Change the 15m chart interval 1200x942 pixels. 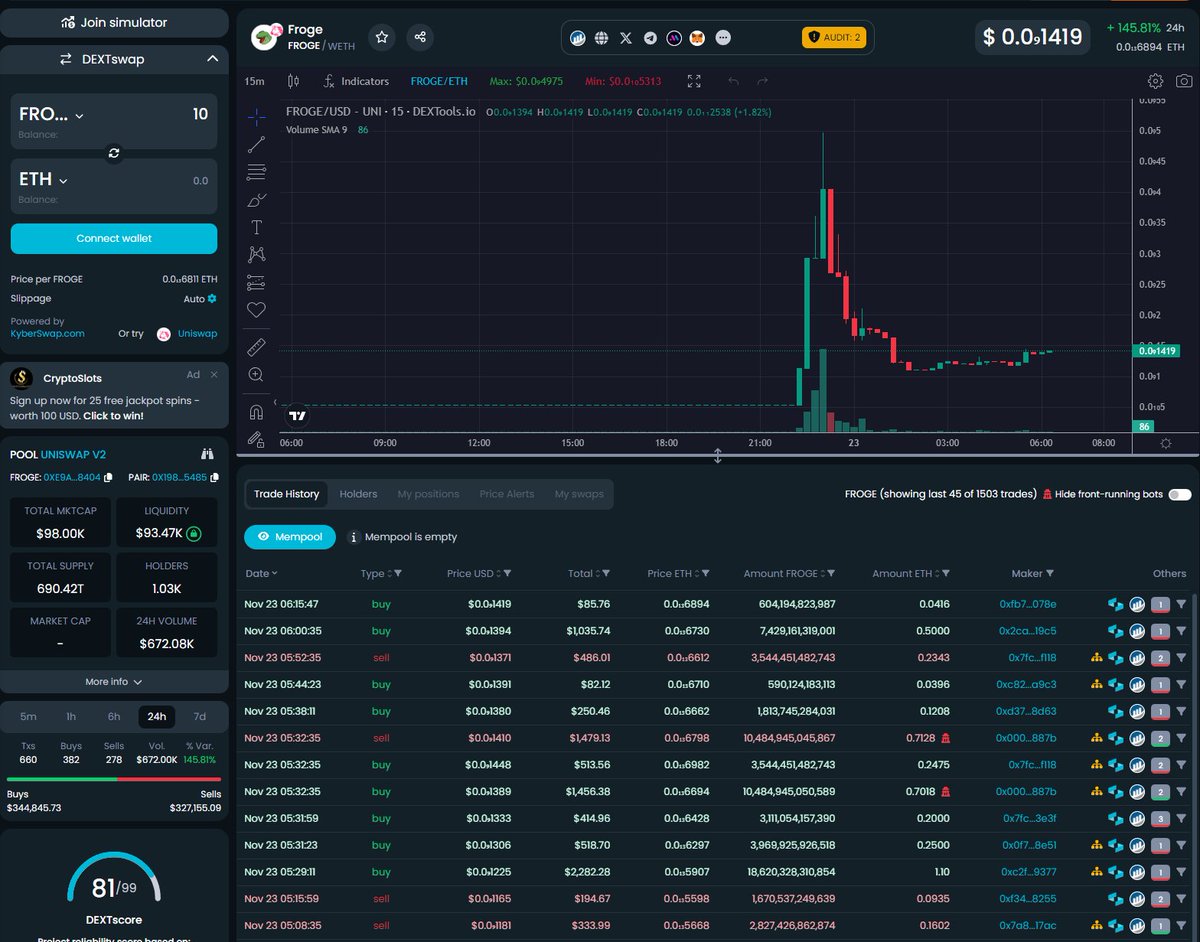coord(255,81)
